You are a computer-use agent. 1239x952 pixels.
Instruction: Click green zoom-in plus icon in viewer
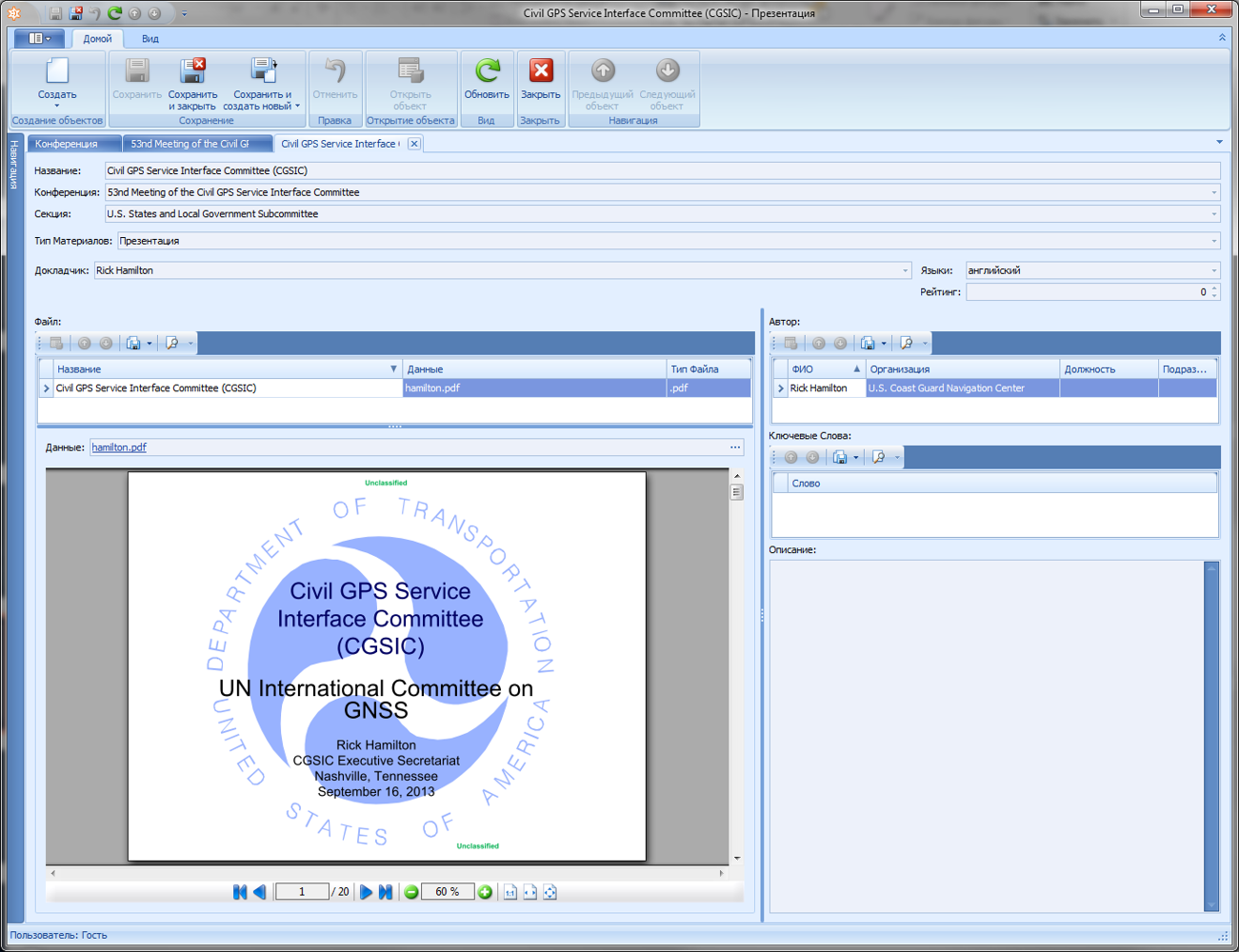pos(485,892)
